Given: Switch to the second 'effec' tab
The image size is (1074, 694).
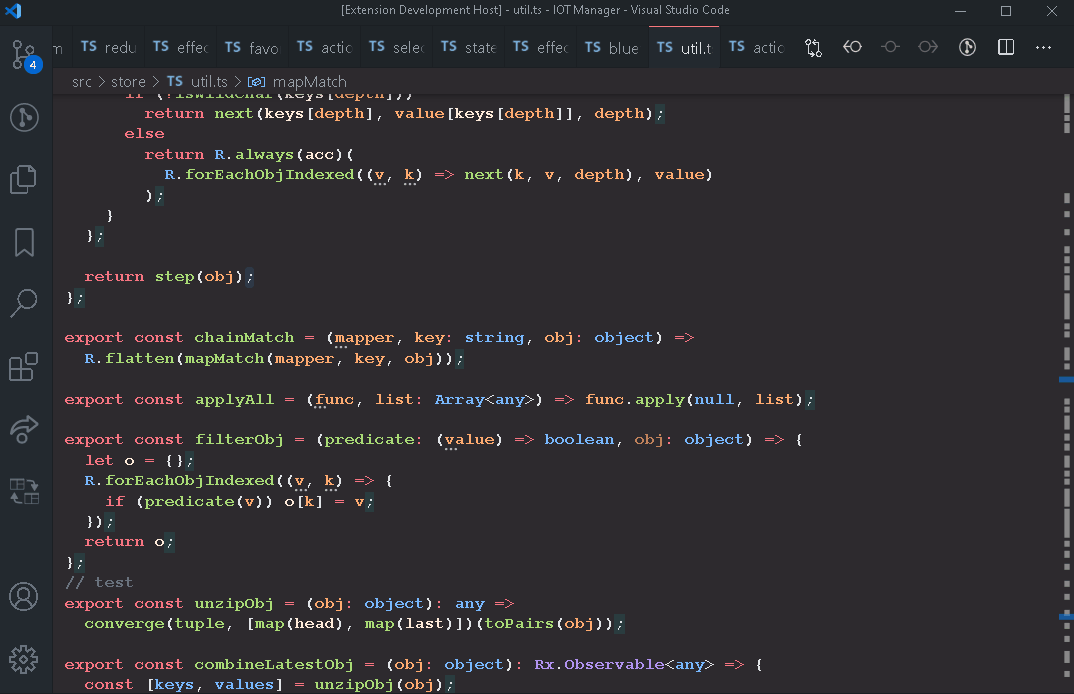Looking at the screenshot, I should pos(540,47).
